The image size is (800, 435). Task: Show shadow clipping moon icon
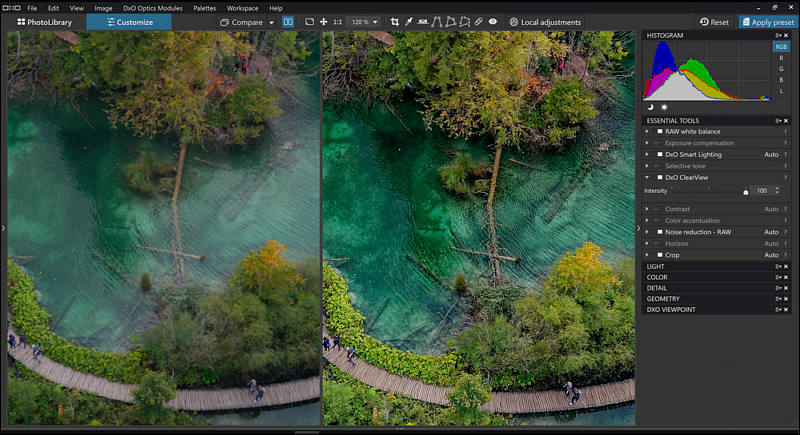point(650,106)
